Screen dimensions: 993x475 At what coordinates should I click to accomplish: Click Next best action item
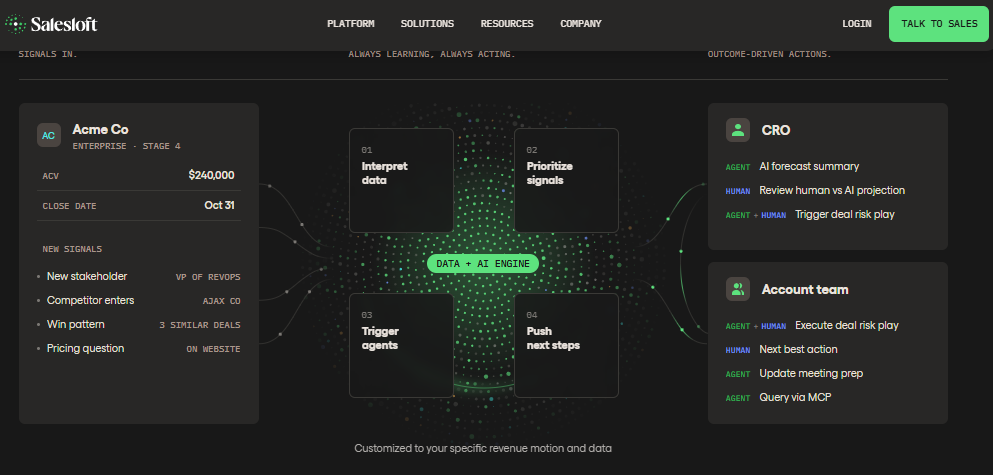(799, 350)
